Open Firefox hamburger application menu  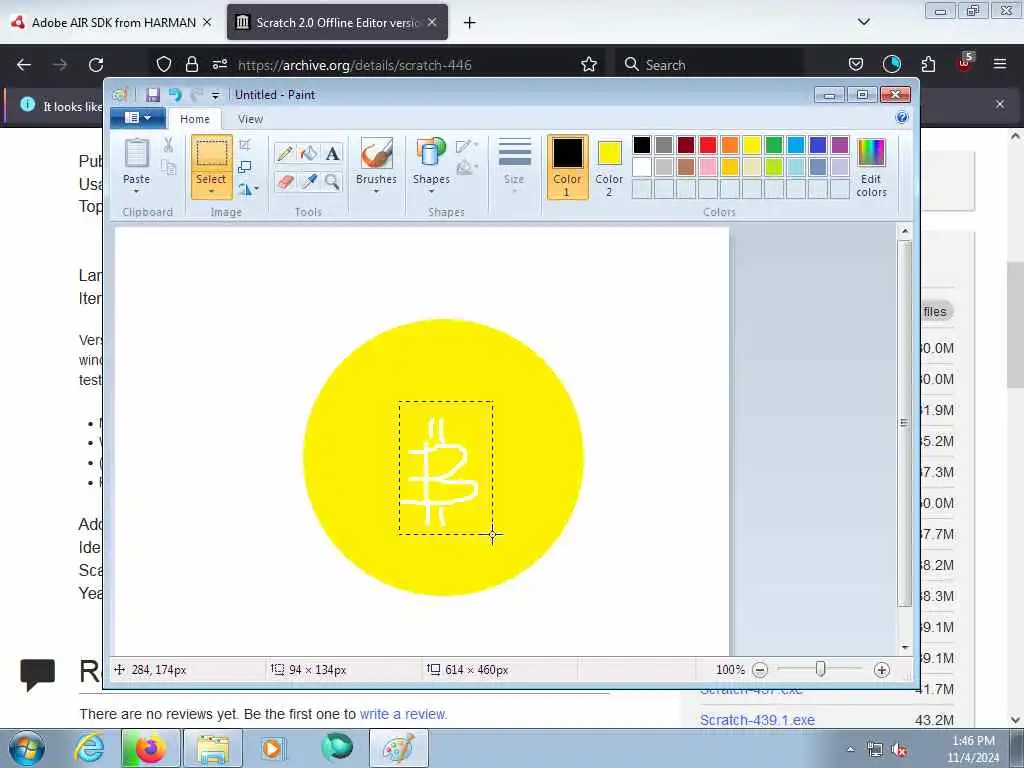tap(1000, 64)
